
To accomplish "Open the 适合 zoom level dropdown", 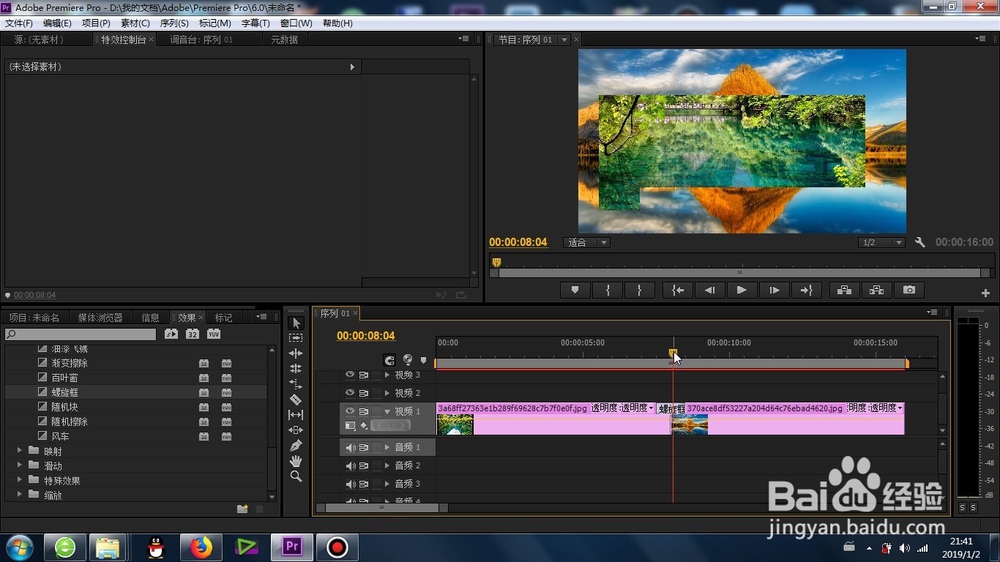I will 587,242.
